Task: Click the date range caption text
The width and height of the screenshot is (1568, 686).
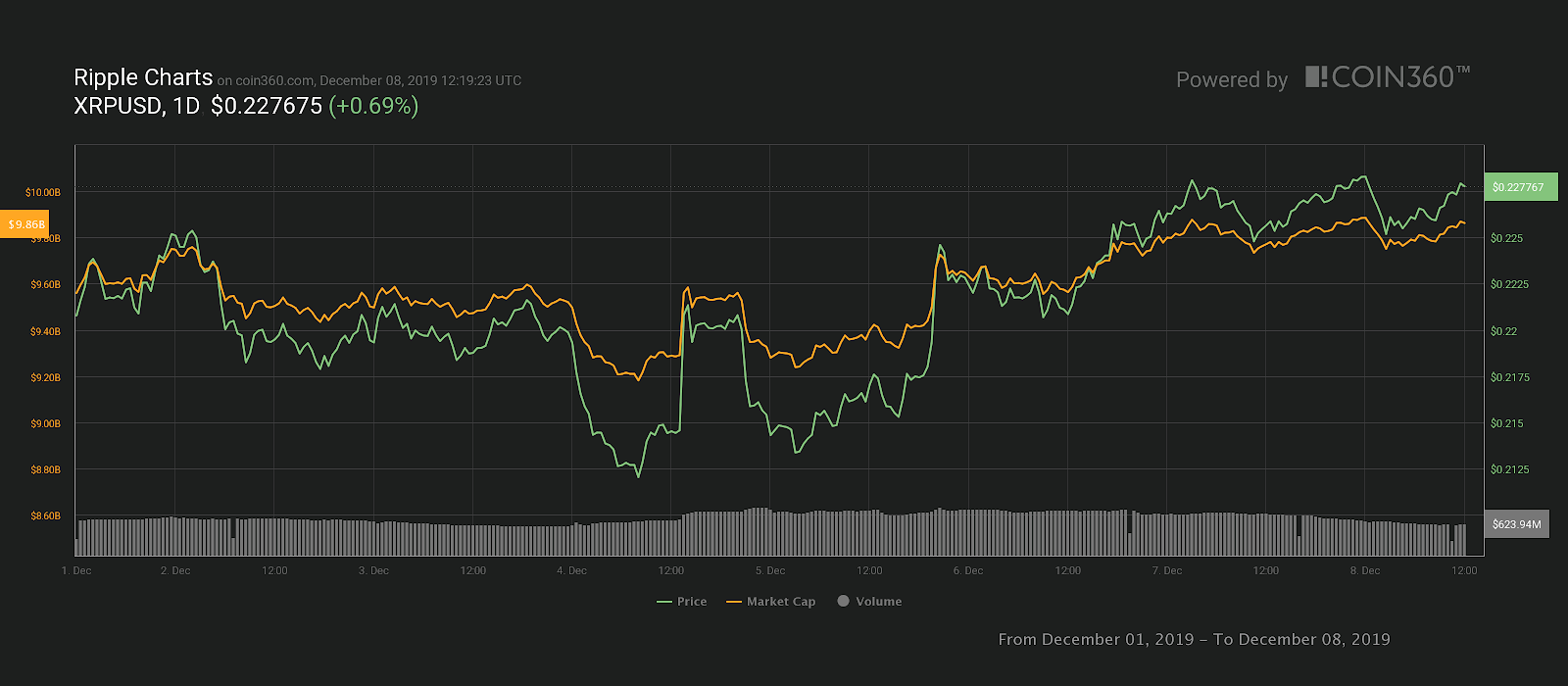Action: [x=1194, y=639]
